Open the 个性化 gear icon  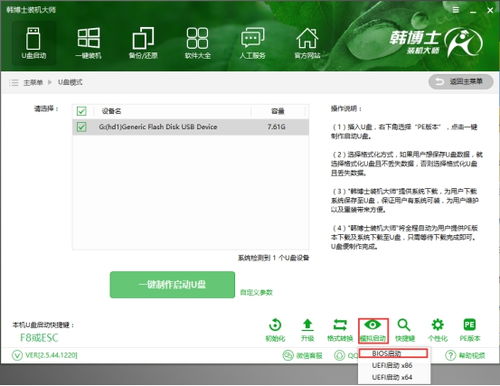(x=437, y=330)
